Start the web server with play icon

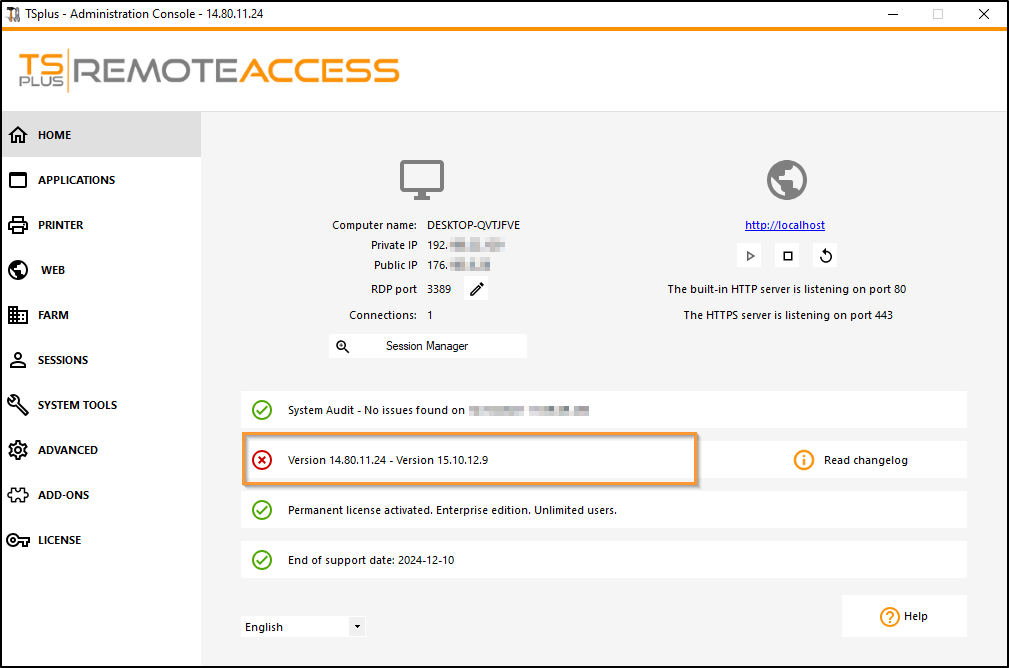coord(750,256)
